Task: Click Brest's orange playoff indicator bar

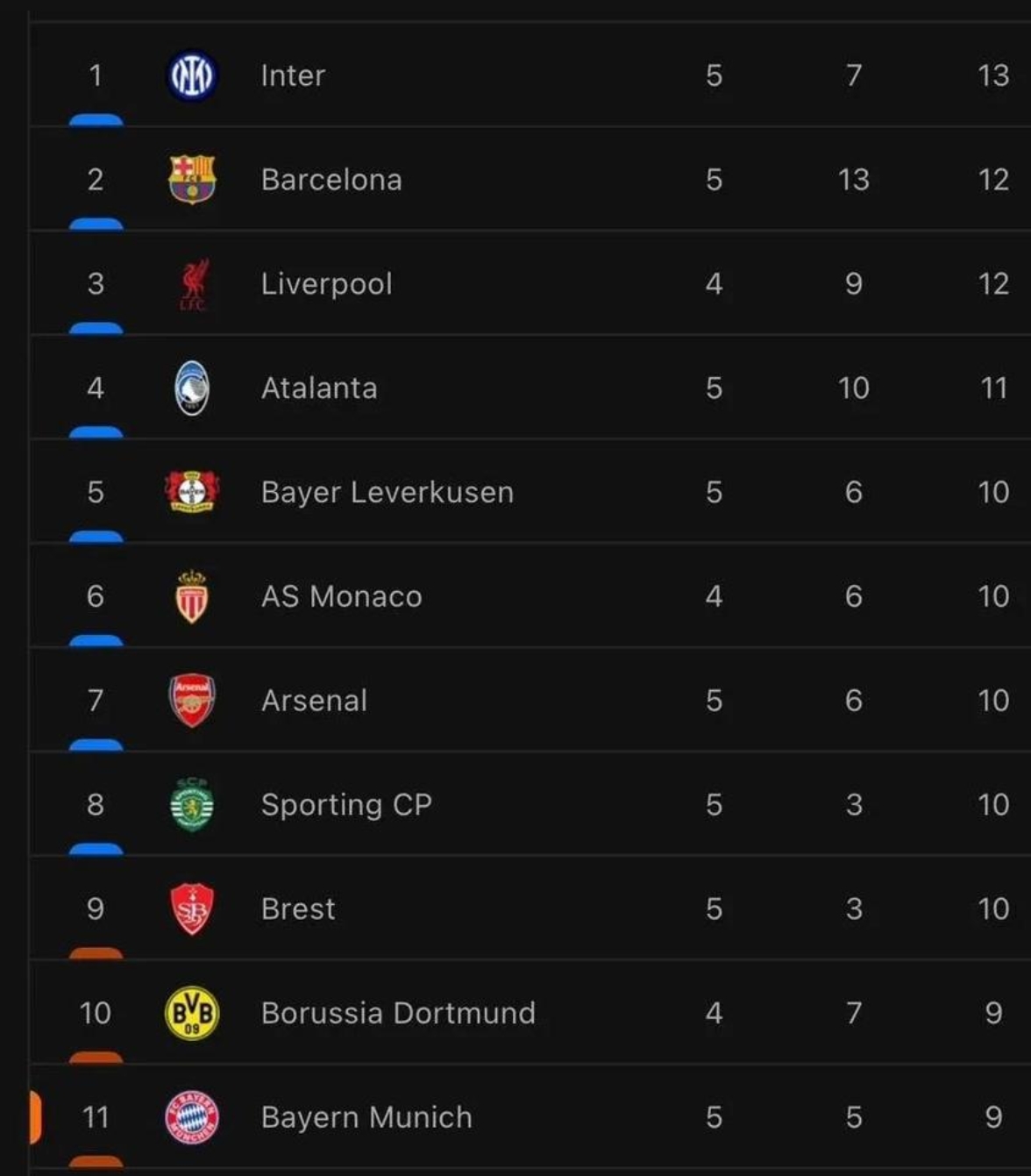Action: click(x=96, y=953)
